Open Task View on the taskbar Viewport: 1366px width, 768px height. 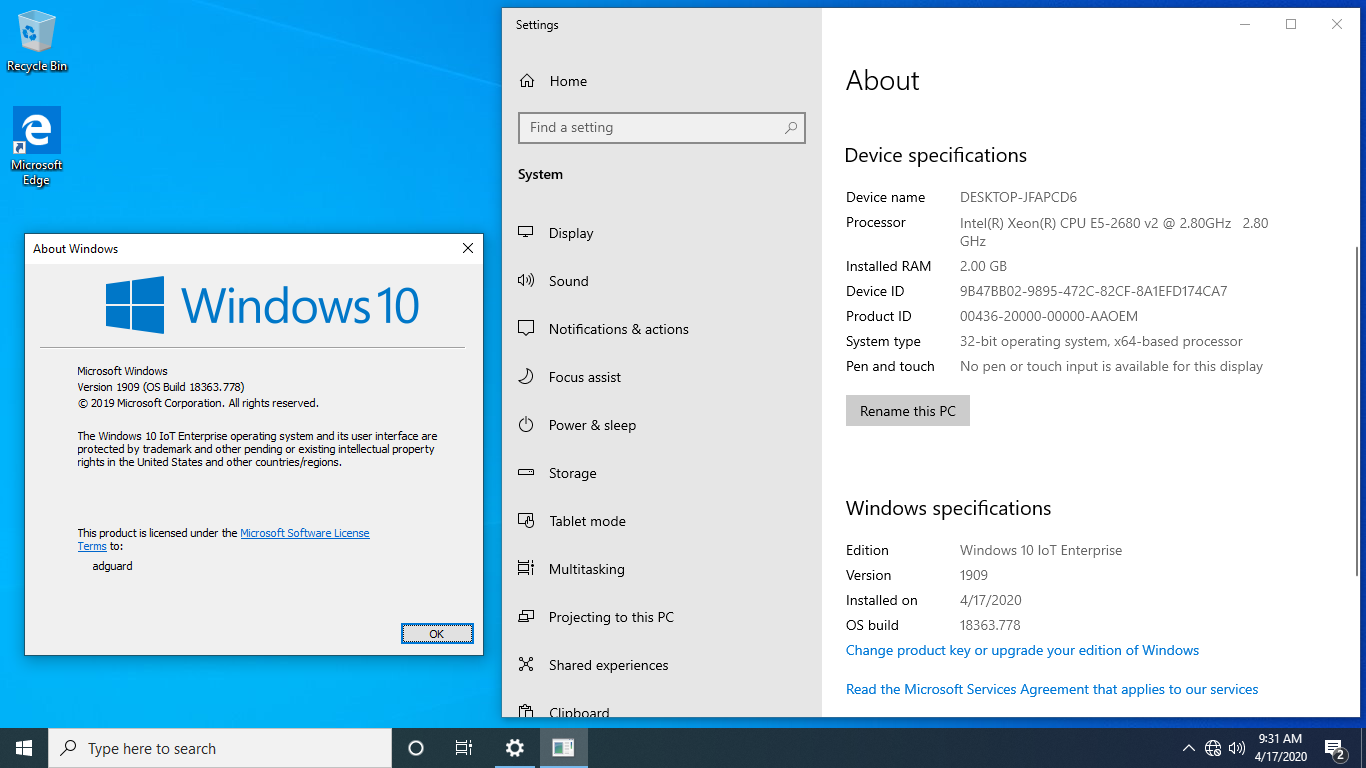click(464, 748)
